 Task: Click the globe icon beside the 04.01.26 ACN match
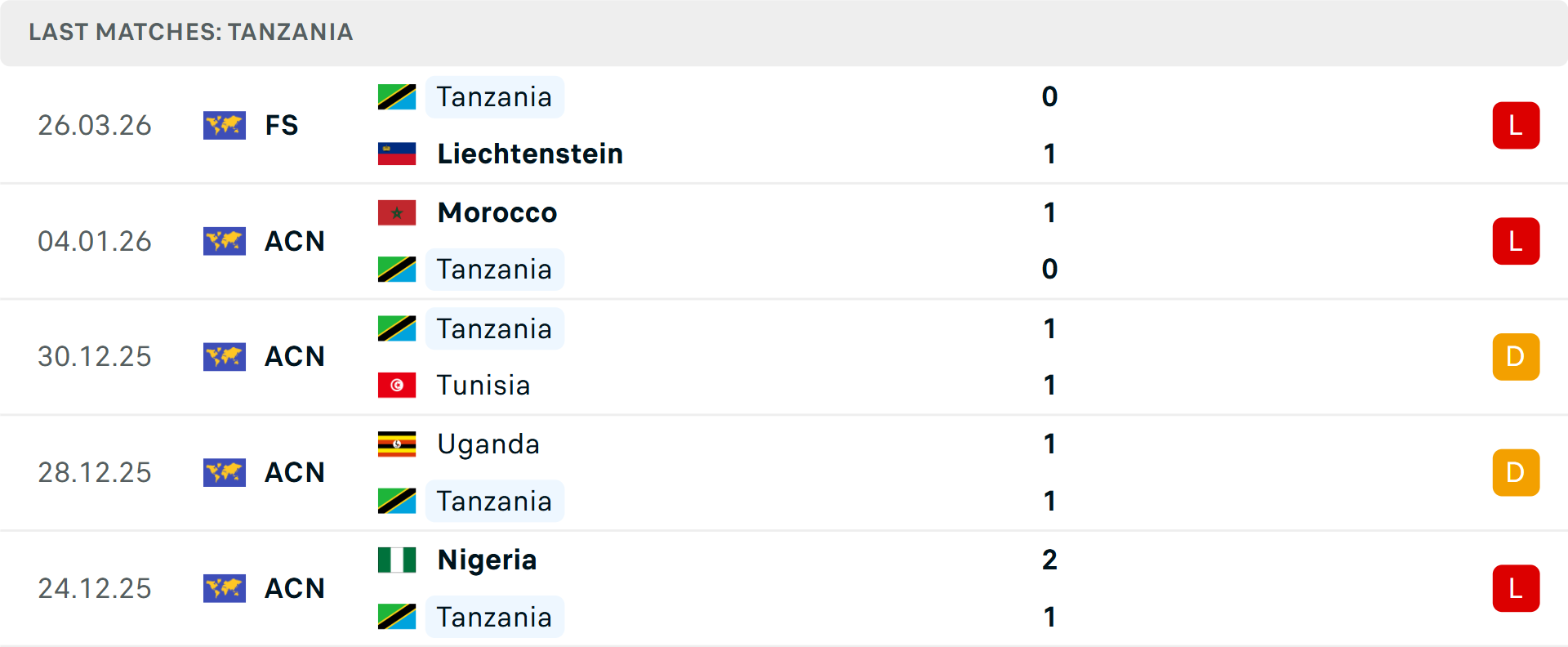click(x=225, y=241)
